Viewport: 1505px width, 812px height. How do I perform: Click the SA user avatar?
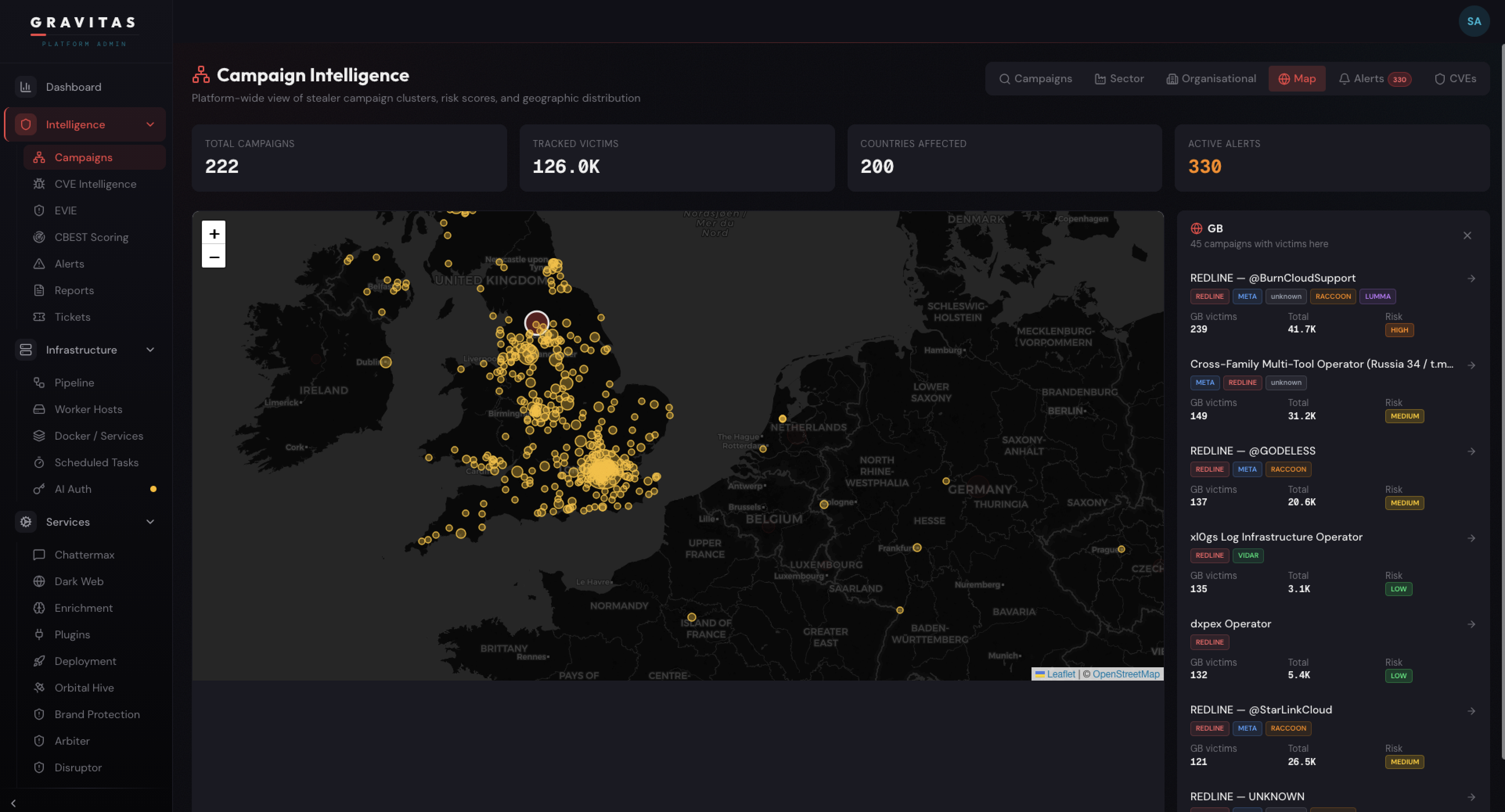pyautogui.click(x=1473, y=22)
